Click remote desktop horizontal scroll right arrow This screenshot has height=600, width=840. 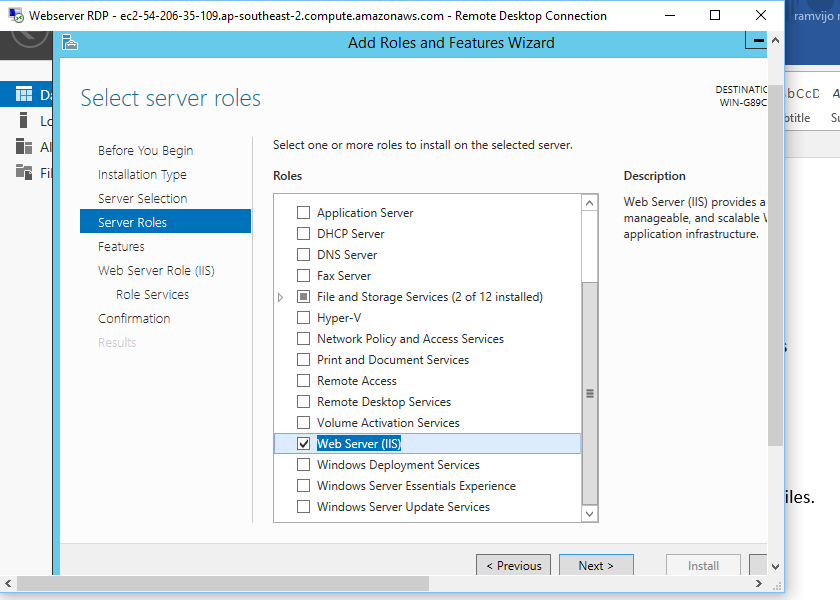click(x=759, y=583)
